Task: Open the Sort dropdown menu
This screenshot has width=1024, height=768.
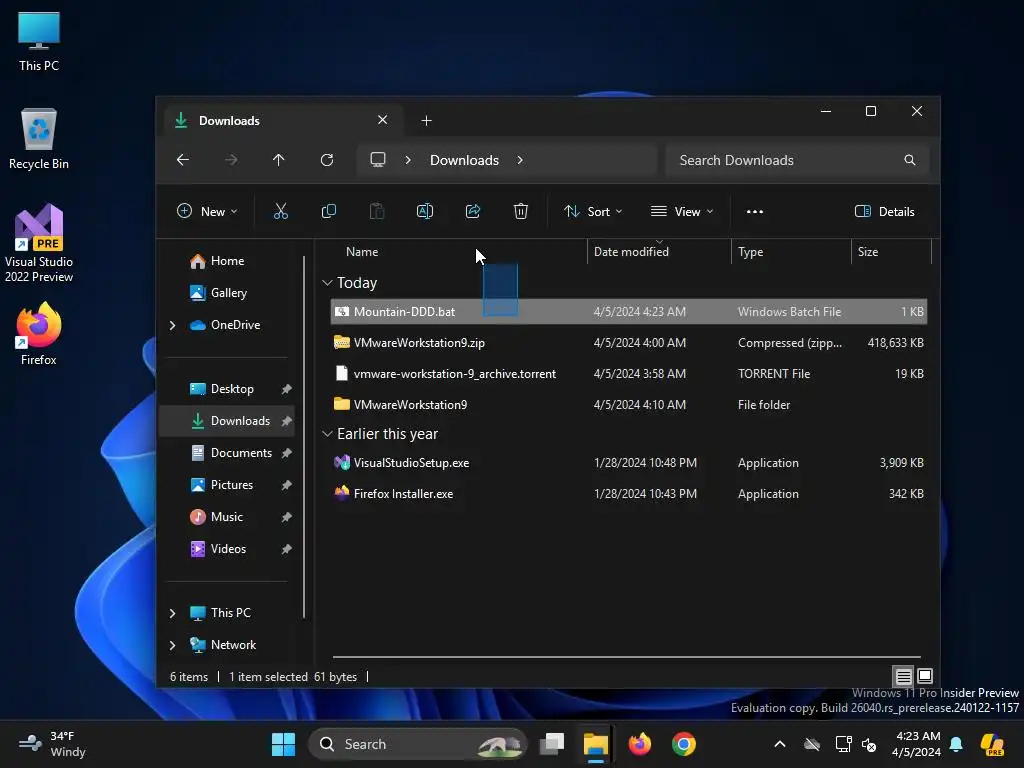Action: tap(593, 212)
